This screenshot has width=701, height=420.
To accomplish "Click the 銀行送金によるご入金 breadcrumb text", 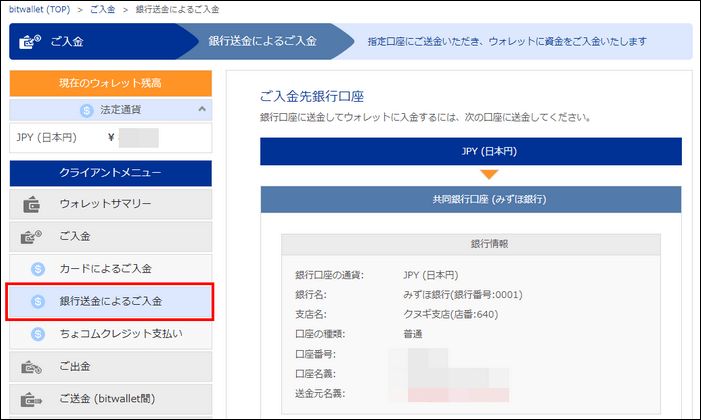I will (177, 9).
